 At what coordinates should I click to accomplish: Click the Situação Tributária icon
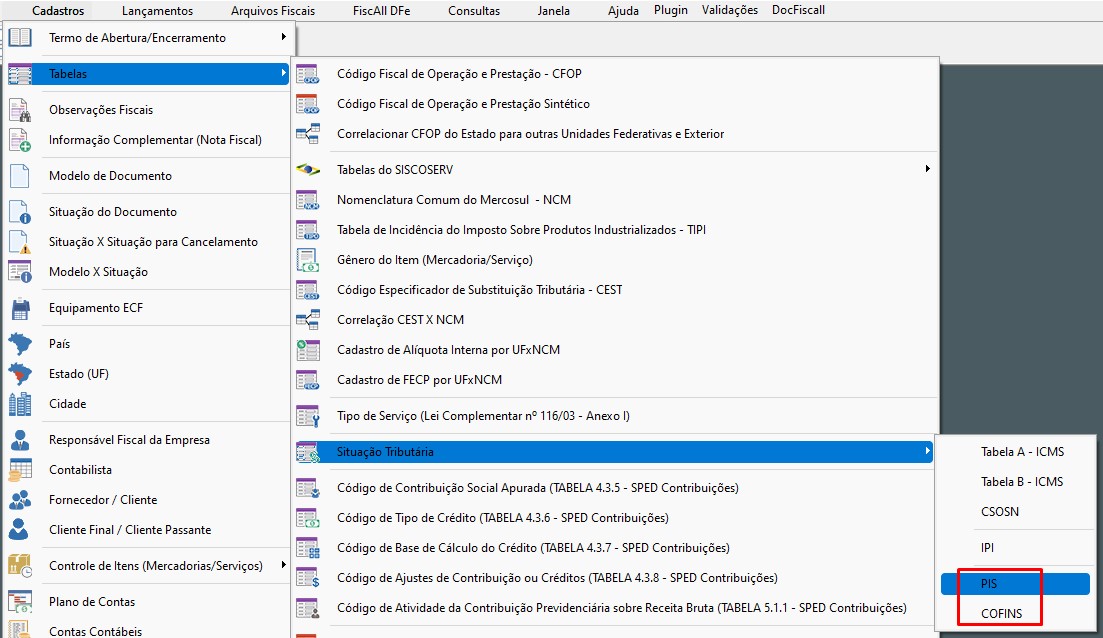point(307,452)
